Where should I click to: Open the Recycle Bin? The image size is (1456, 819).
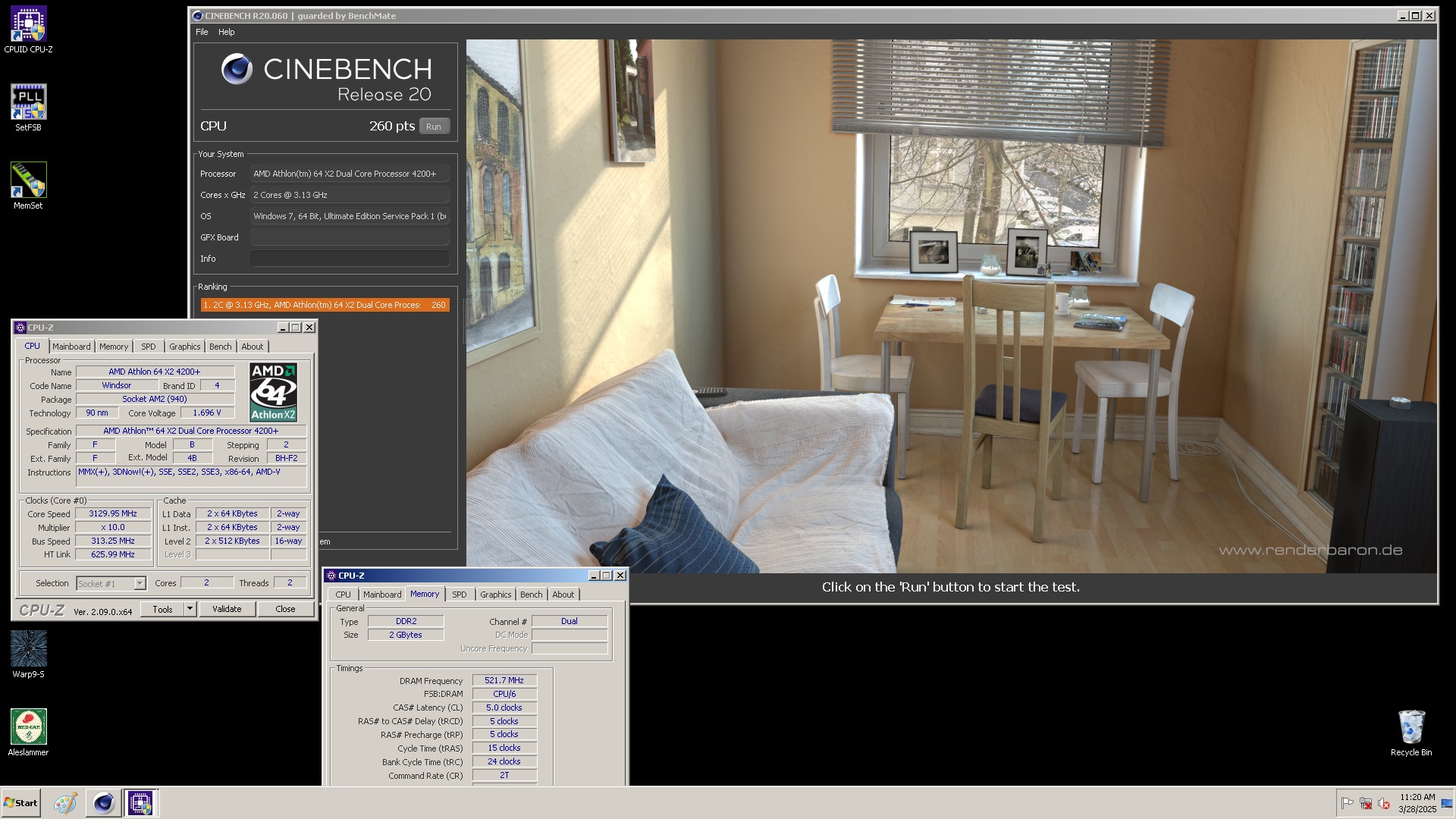[1411, 733]
